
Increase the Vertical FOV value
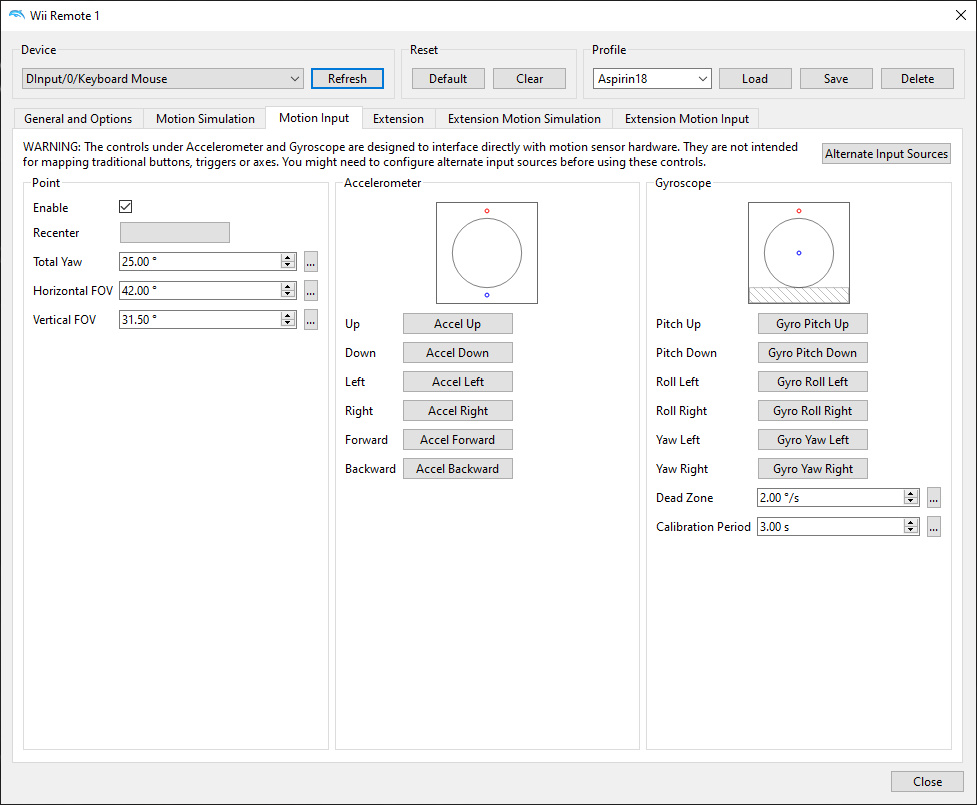pyautogui.click(x=288, y=315)
